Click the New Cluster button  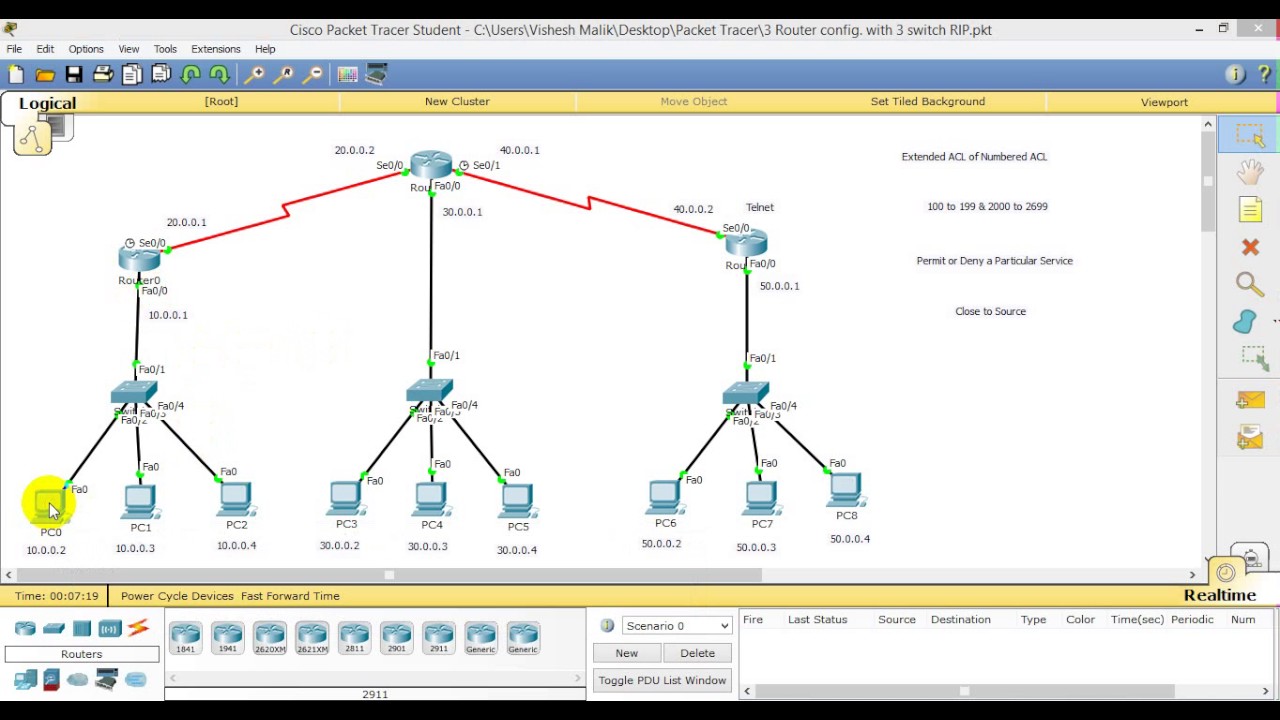[x=457, y=101]
